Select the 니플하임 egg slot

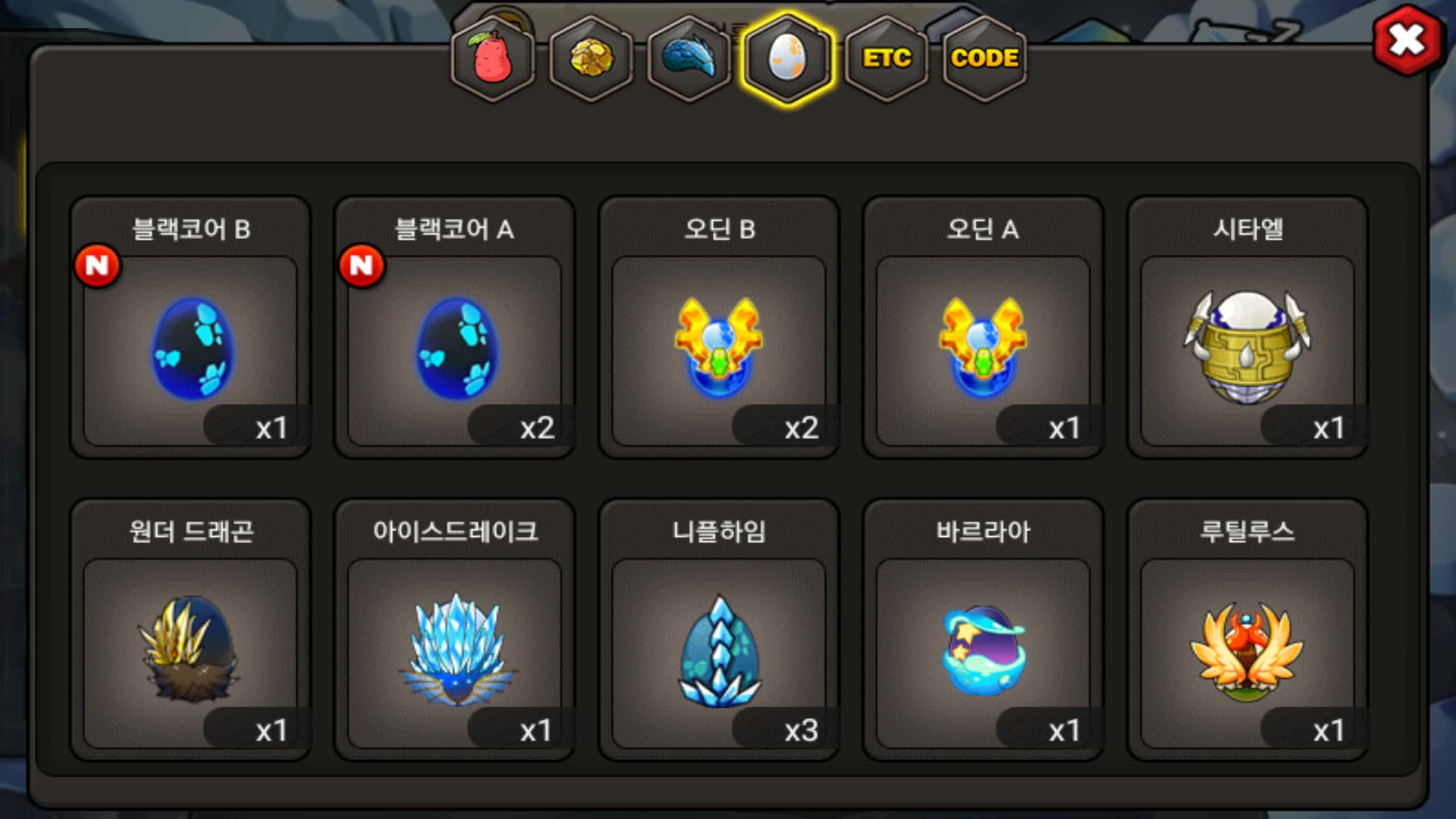719,630
